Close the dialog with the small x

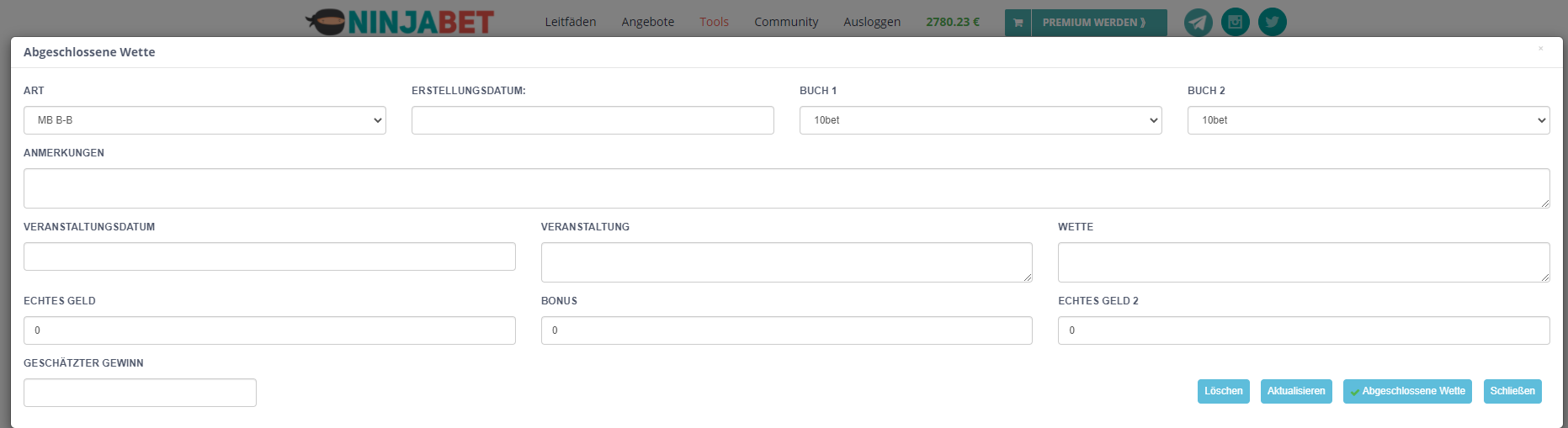point(1541,49)
